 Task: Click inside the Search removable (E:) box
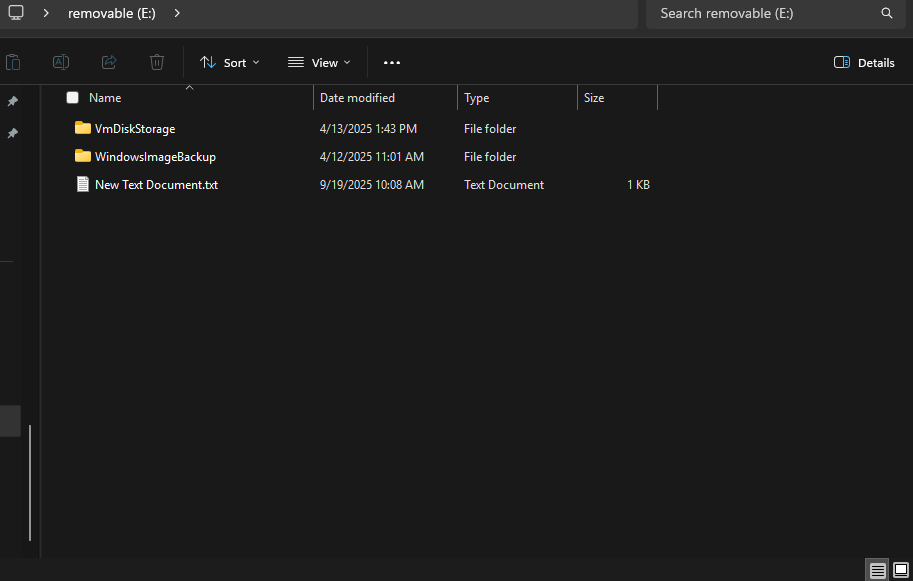pos(760,13)
